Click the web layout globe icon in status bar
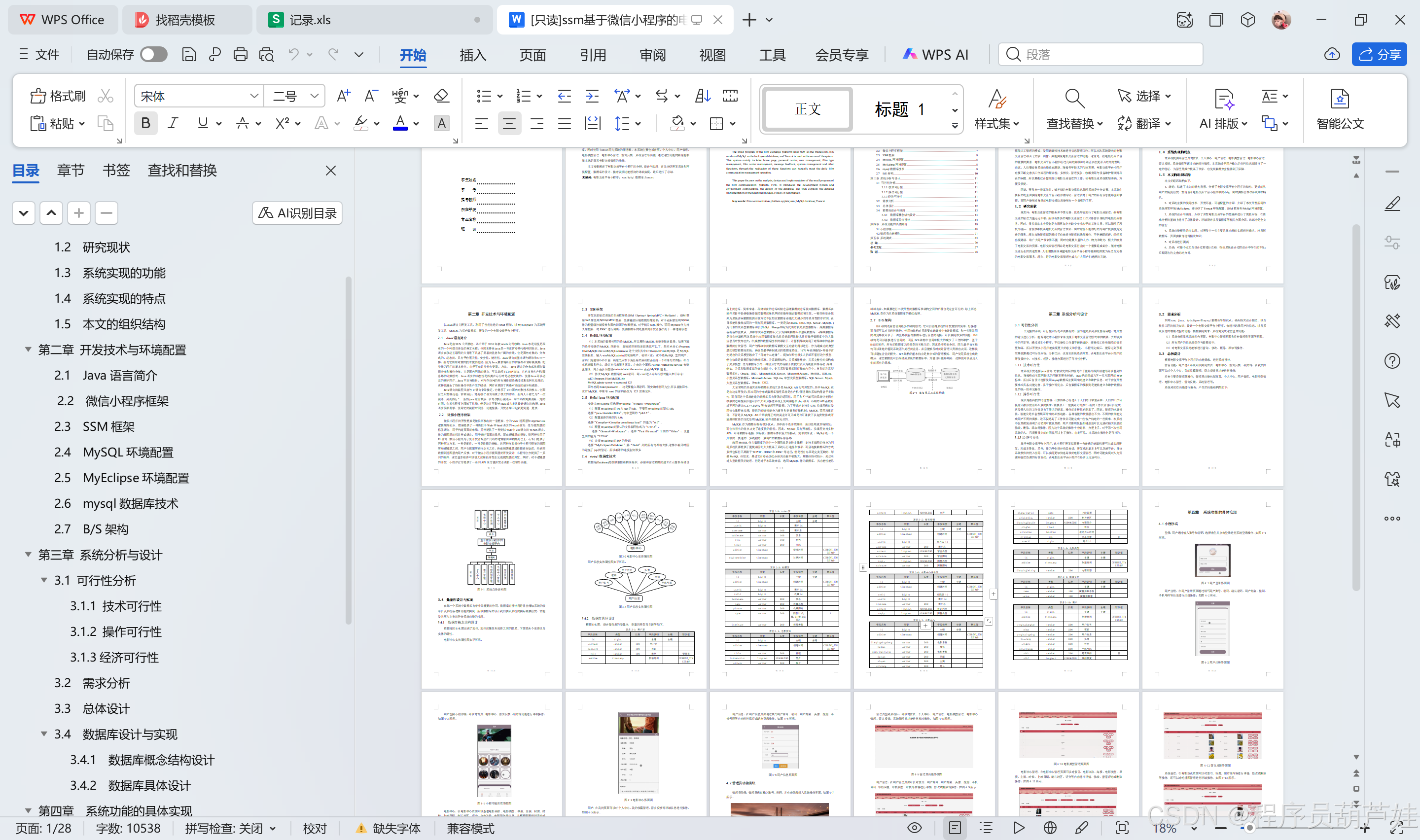The width and height of the screenshot is (1420, 840). (1050, 828)
